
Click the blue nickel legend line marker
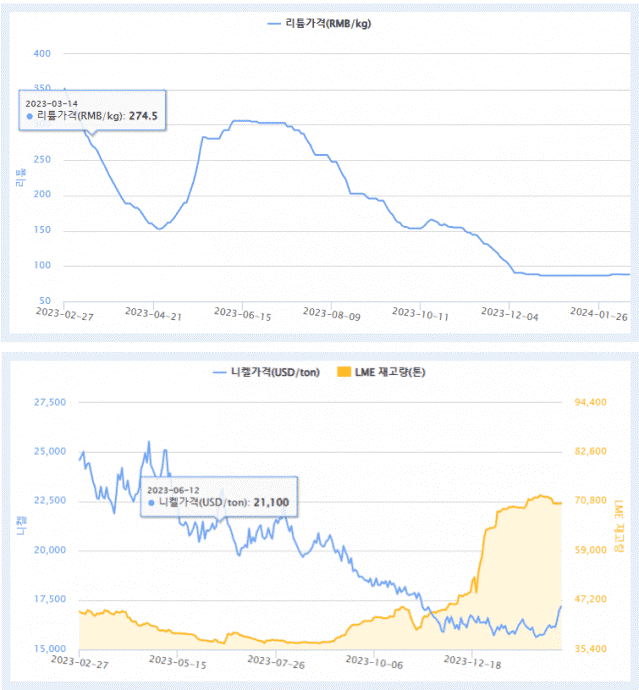coord(219,373)
